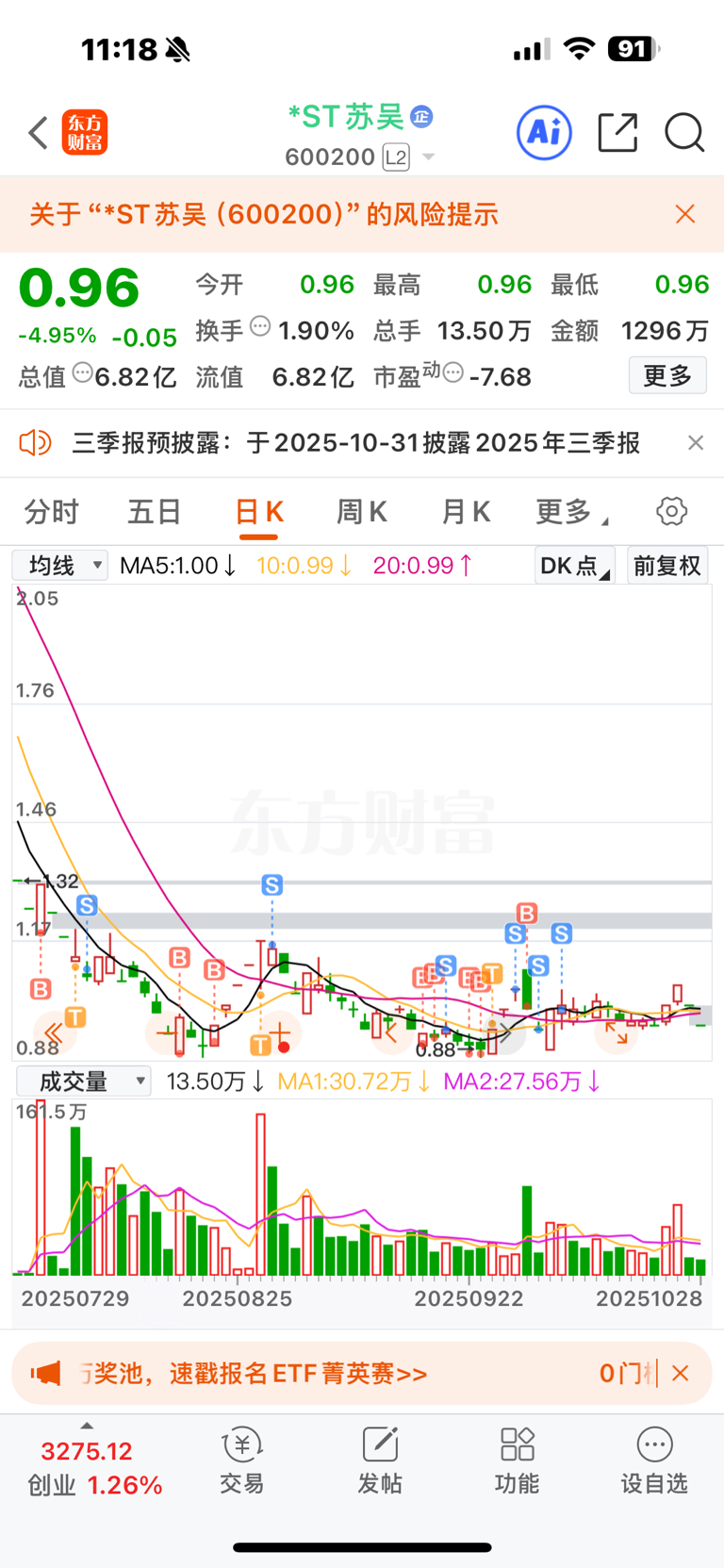Open the 成交量 sub-indicator dropdown
Screen dimensions: 724x1568
[x=82, y=1081]
